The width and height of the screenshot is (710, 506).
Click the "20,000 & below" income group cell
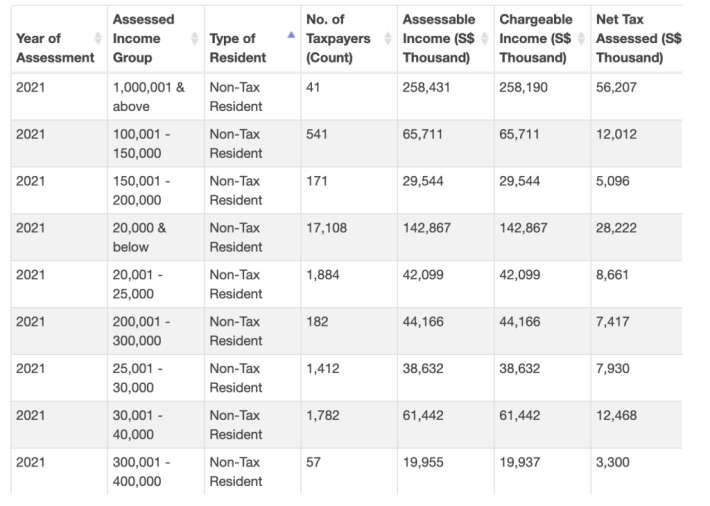click(140, 238)
